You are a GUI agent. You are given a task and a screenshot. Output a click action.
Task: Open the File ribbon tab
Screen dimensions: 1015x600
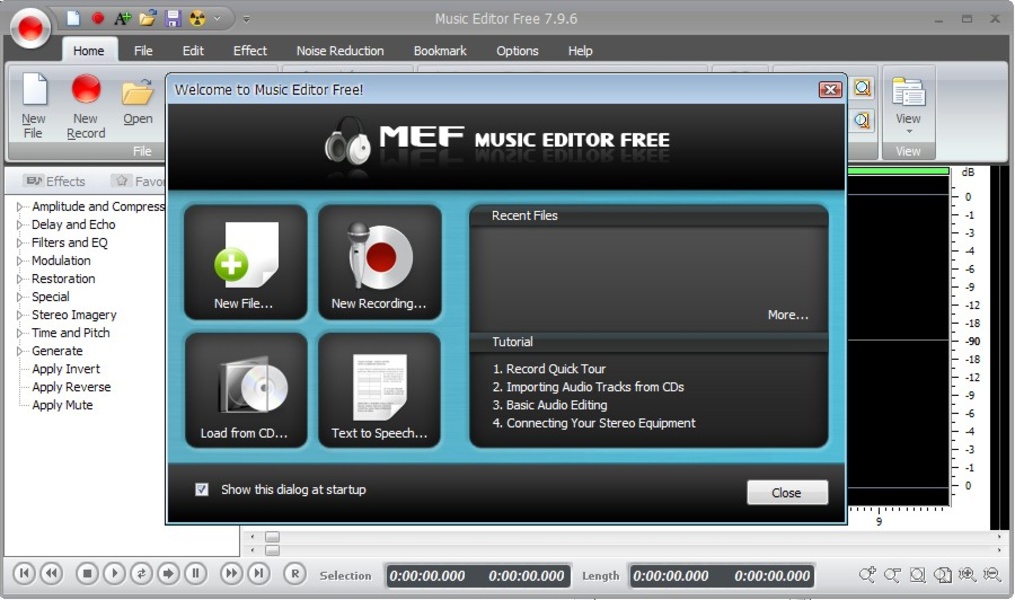click(143, 50)
